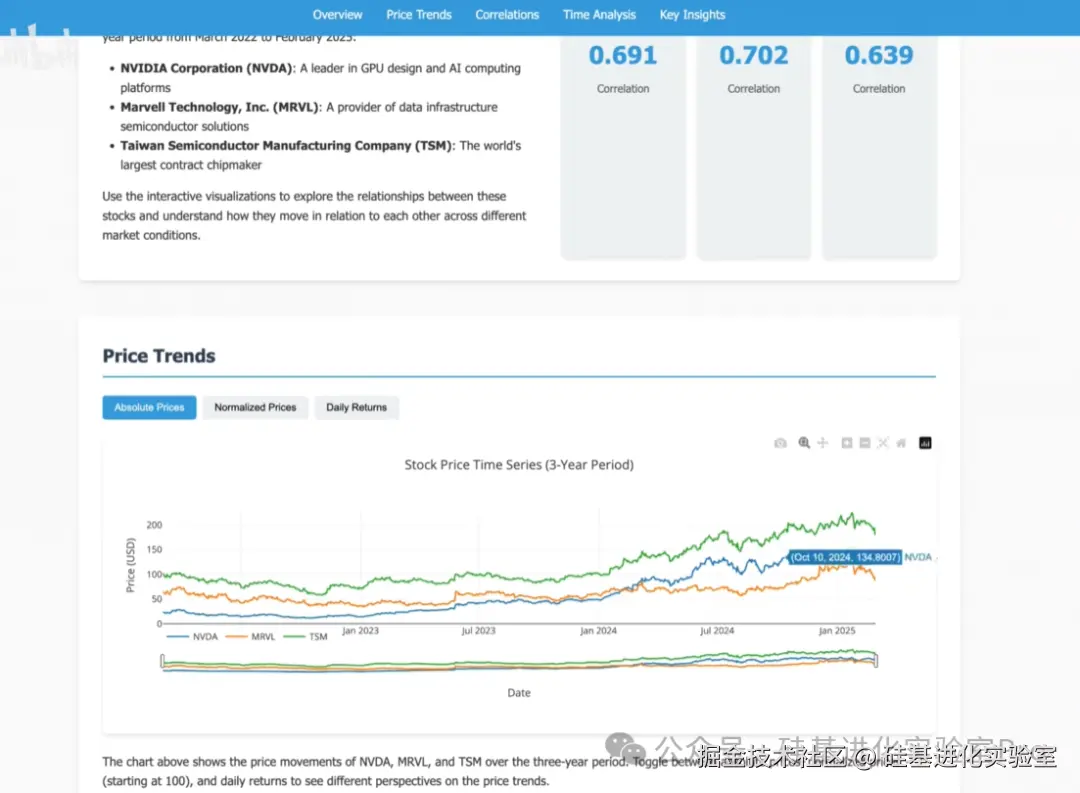Click the Autoscale modebar icon
This screenshot has height=793, width=1080.
[883, 443]
